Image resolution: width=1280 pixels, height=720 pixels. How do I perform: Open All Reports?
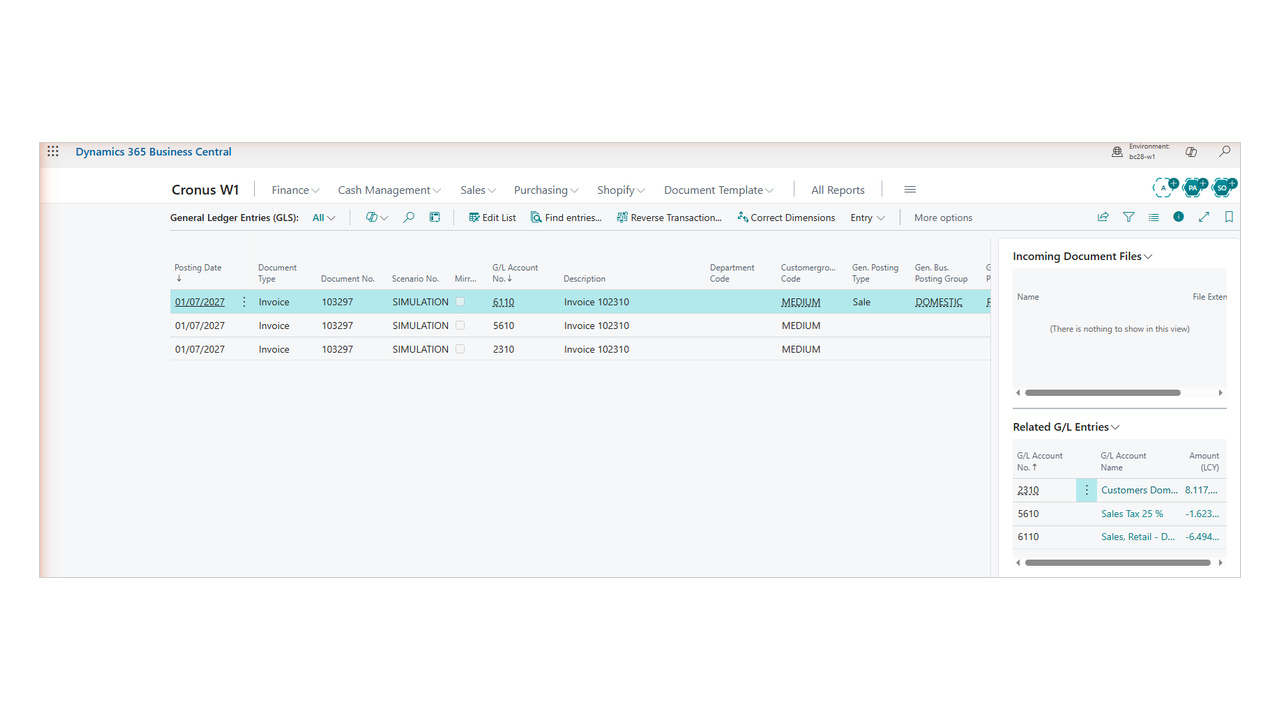838,190
